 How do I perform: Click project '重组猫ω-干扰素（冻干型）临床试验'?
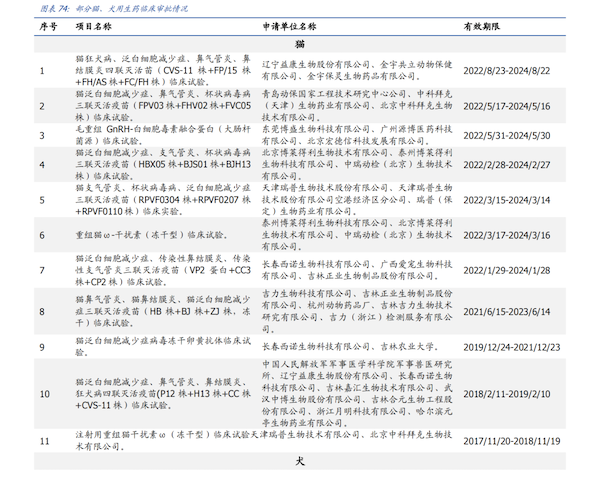coord(151,235)
